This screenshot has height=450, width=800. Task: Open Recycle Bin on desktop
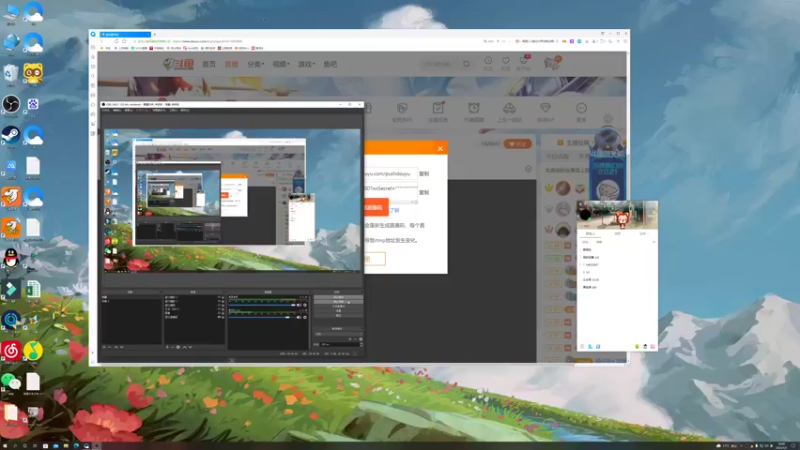click(x=11, y=74)
